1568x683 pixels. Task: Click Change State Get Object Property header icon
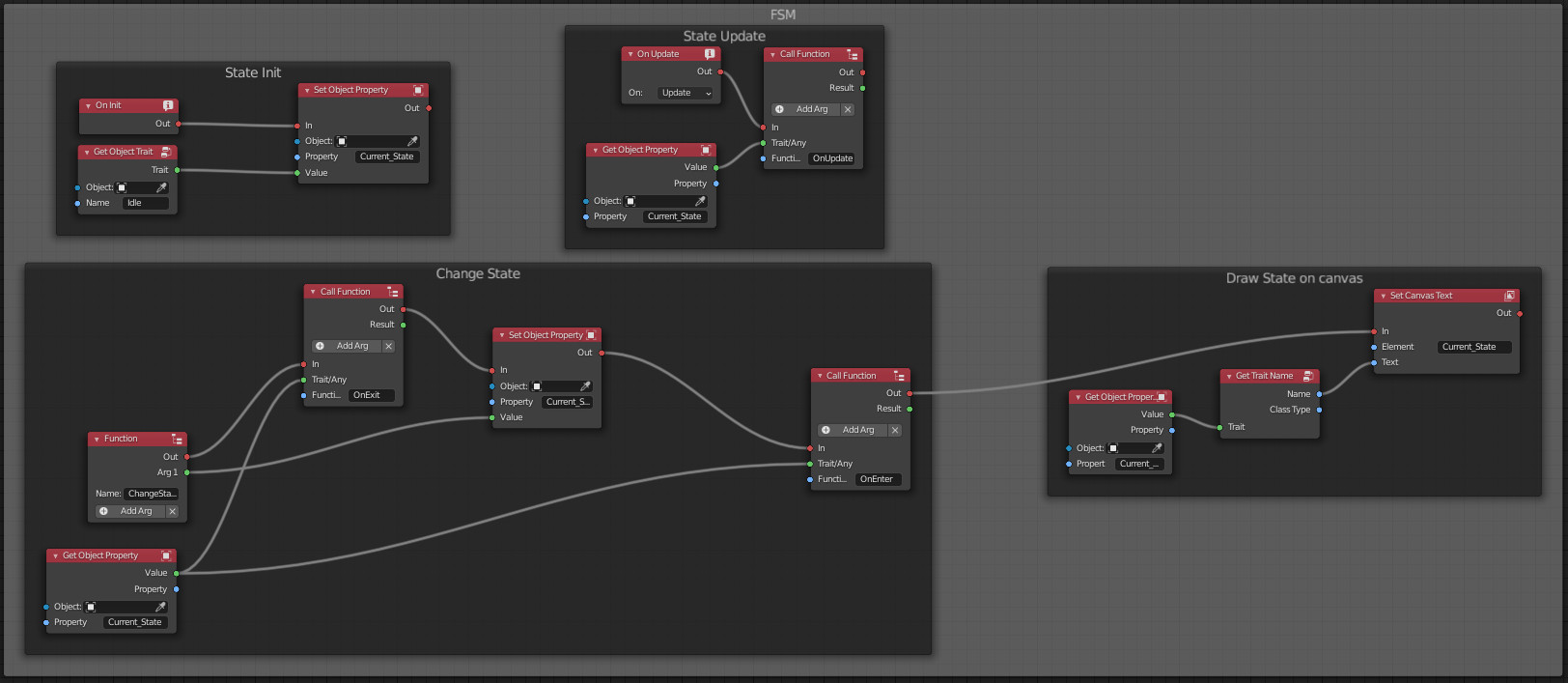coord(166,555)
